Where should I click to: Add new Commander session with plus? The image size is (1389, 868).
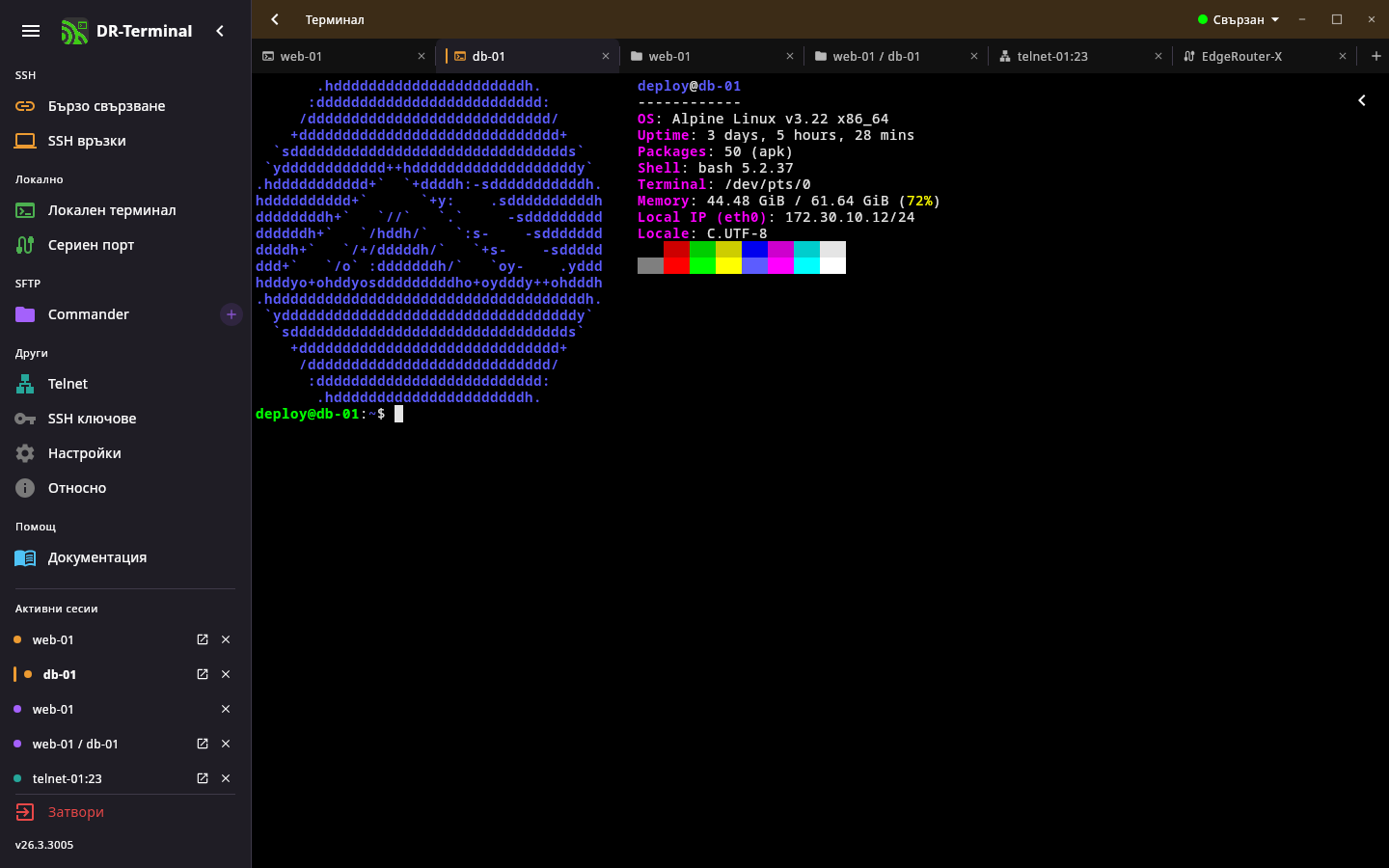coord(231,314)
